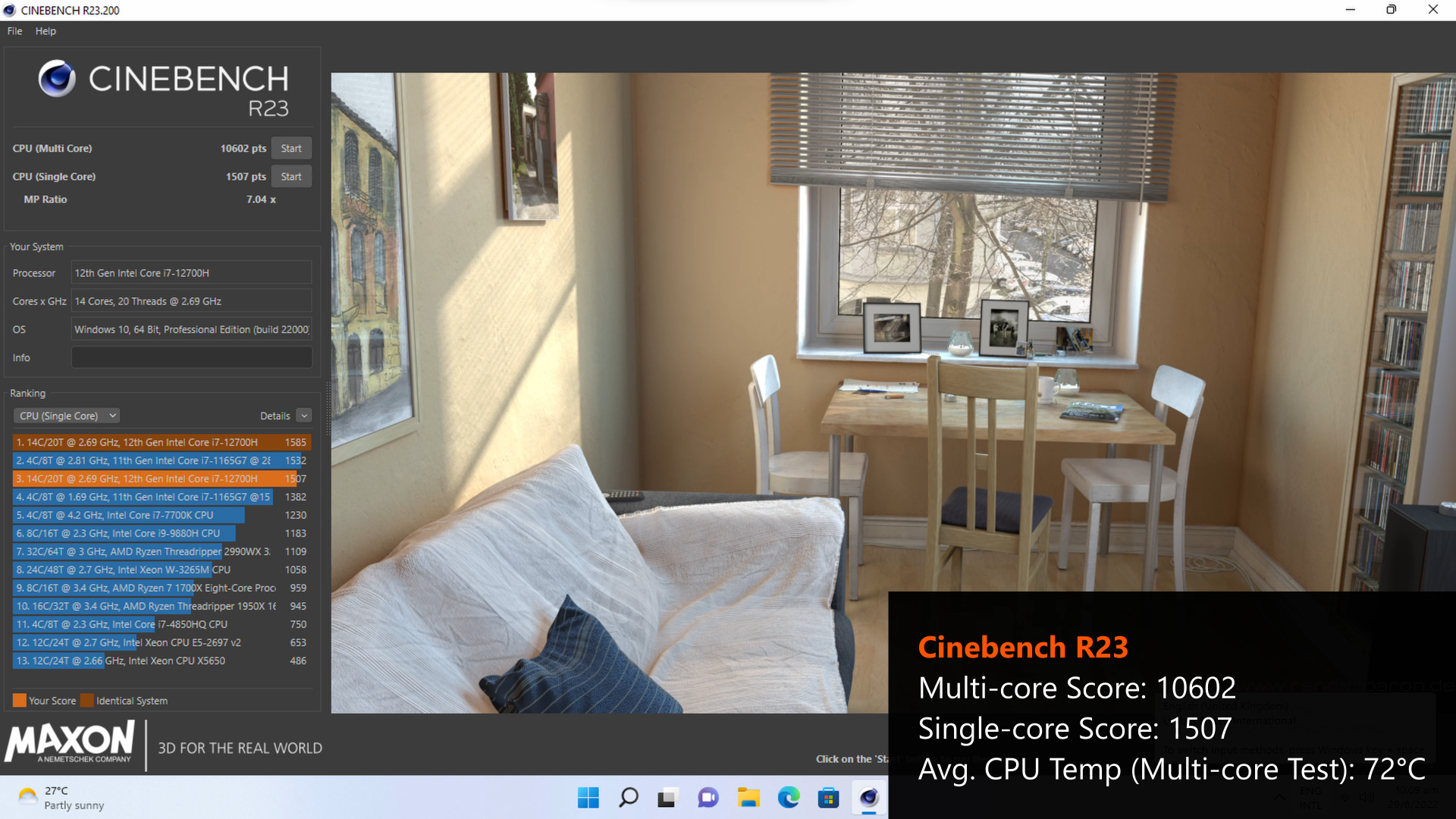Select ranking entry 4 Core i7-1165G7 1.69 GHz
The width and height of the screenshot is (1456, 819).
point(162,497)
